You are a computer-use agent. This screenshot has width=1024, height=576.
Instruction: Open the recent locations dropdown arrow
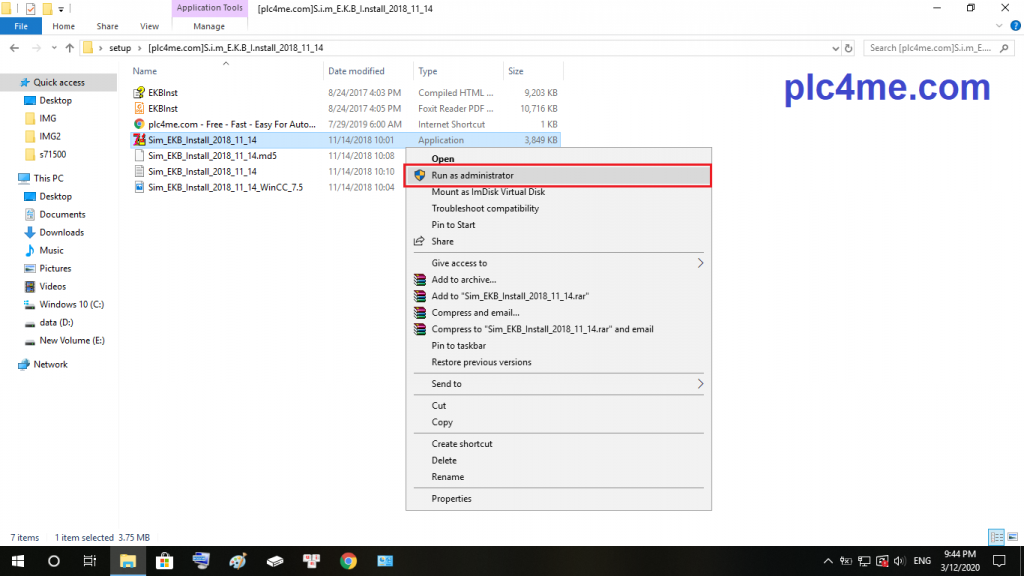coord(53,47)
